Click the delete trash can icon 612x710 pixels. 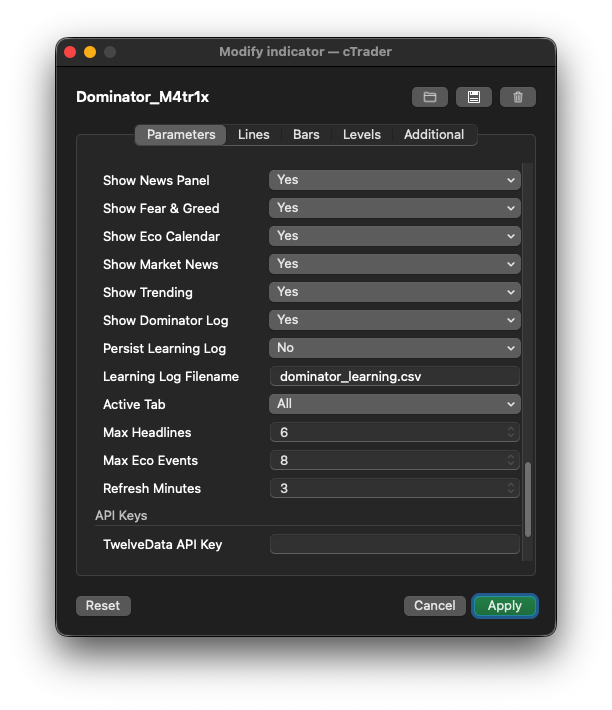(518, 97)
